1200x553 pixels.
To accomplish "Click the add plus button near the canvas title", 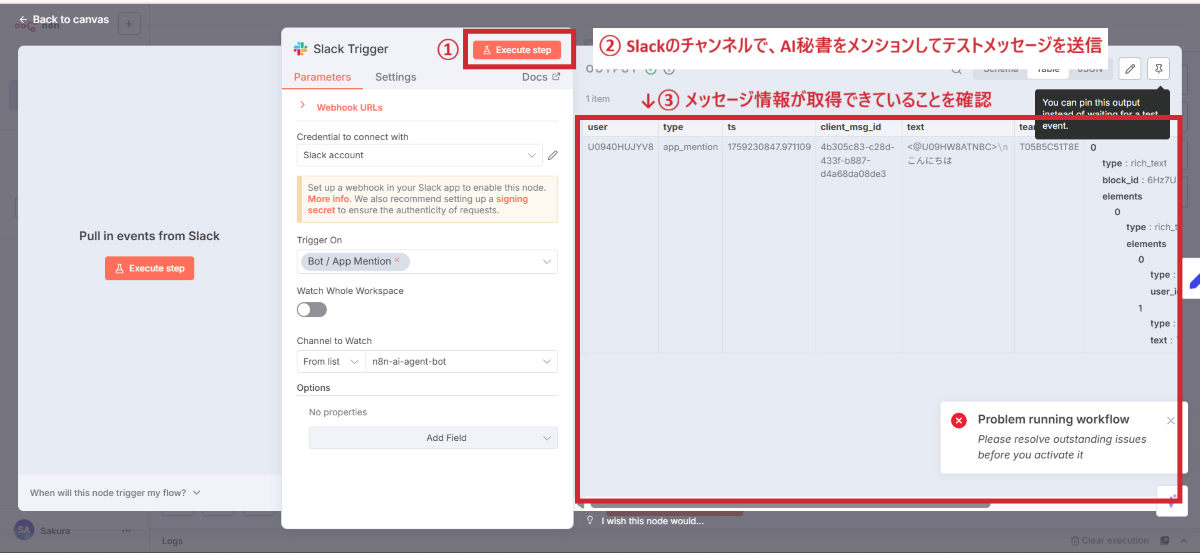I will pyautogui.click(x=130, y=23).
